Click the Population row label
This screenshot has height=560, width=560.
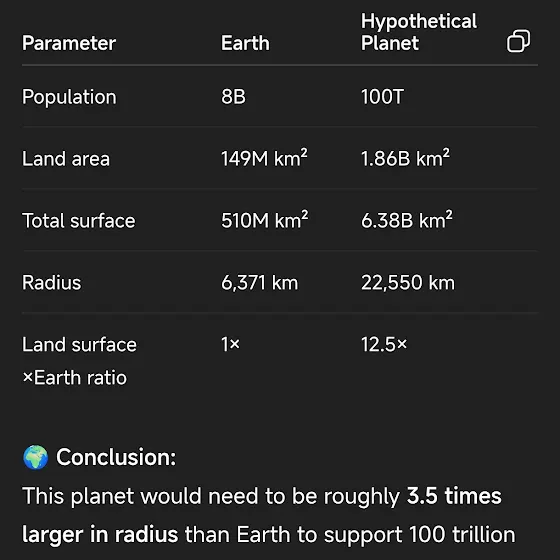point(69,97)
